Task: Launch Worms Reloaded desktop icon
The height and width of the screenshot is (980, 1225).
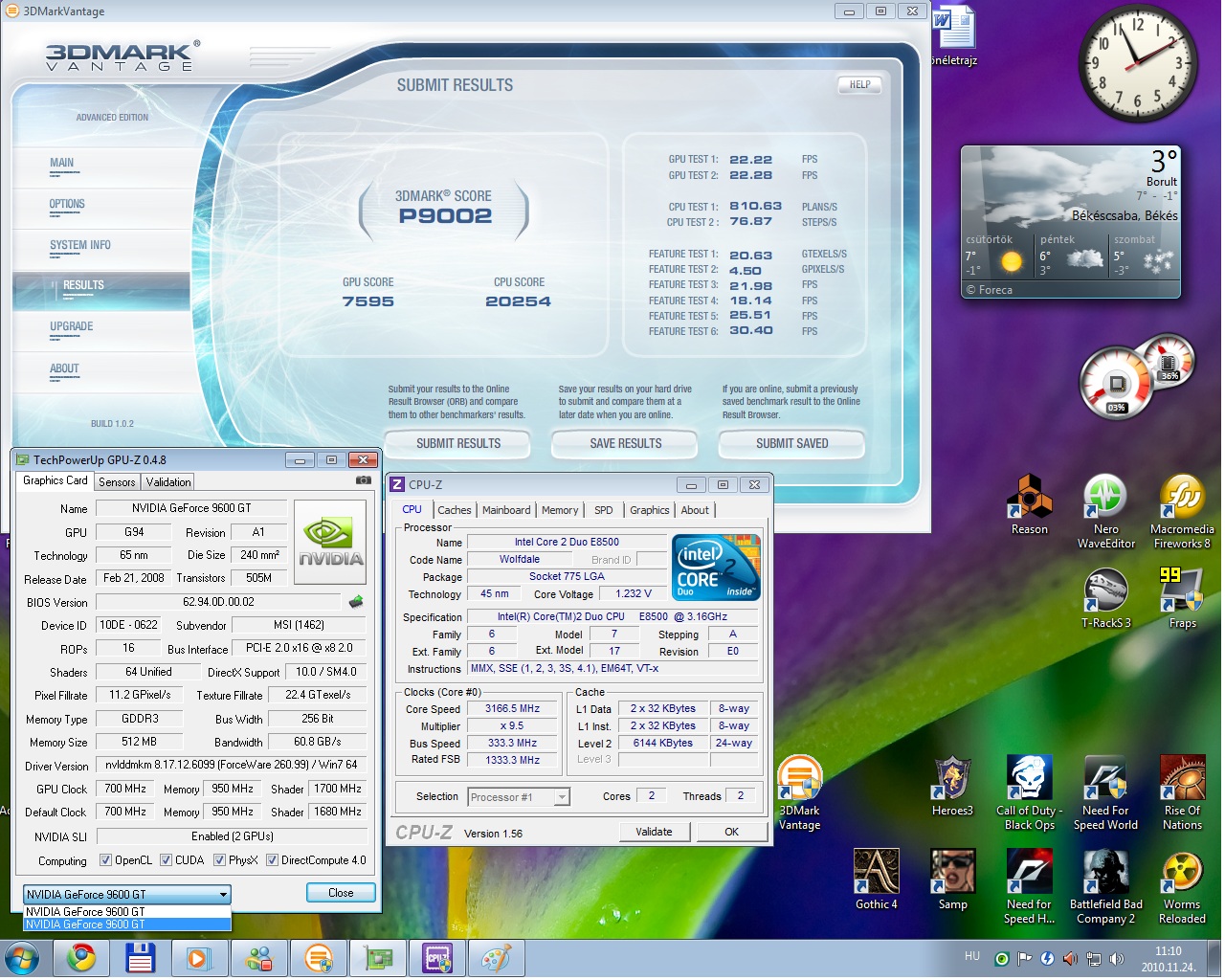Action: (1182, 887)
